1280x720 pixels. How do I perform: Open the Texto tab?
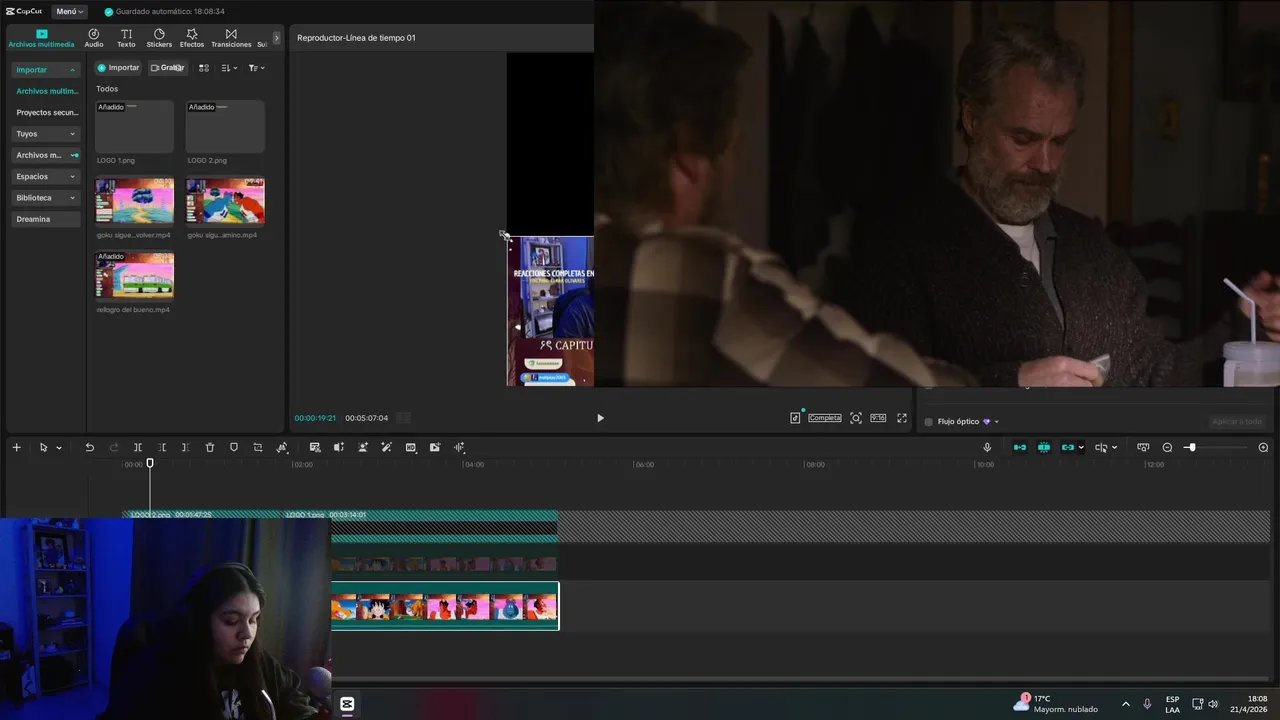[126, 38]
